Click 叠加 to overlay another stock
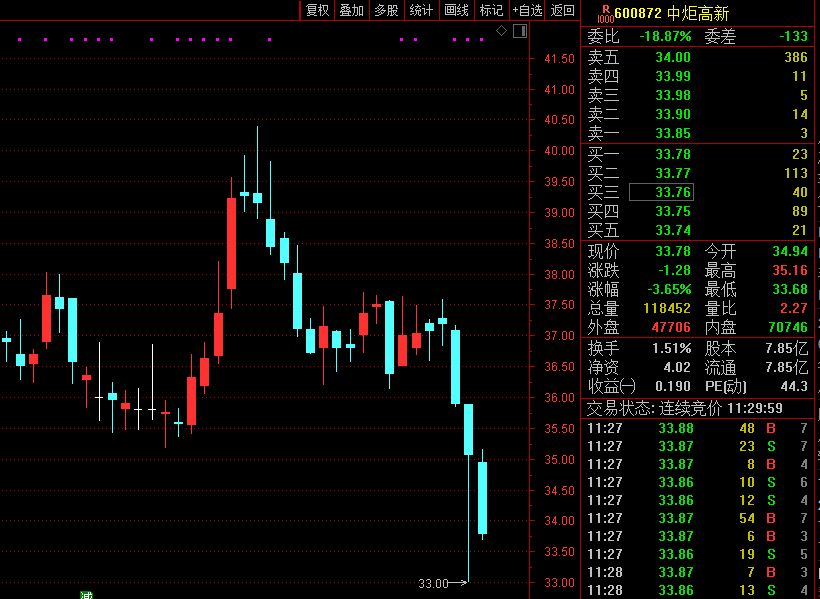The image size is (820, 599). click(351, 10)
